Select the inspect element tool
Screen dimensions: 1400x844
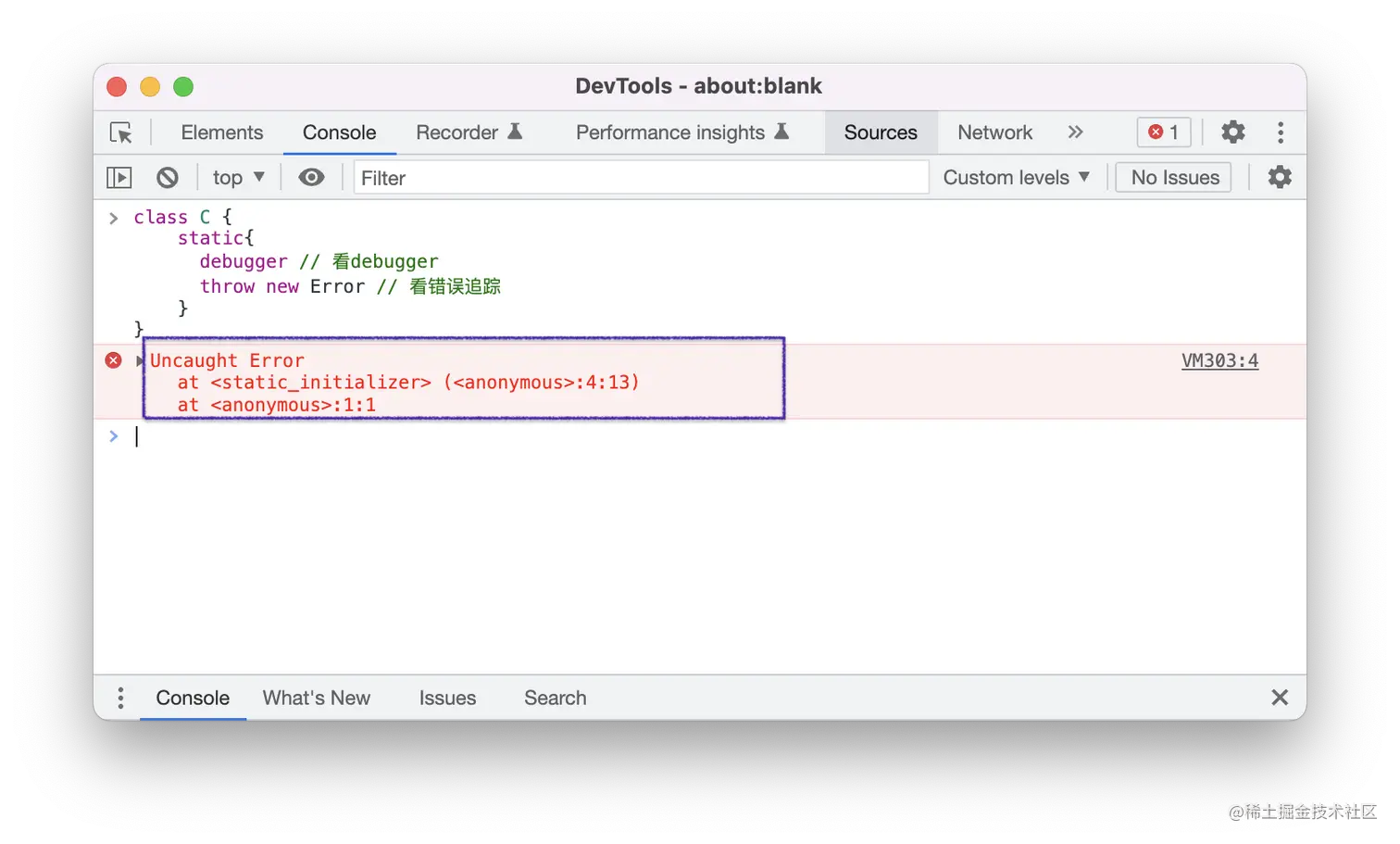121,132
